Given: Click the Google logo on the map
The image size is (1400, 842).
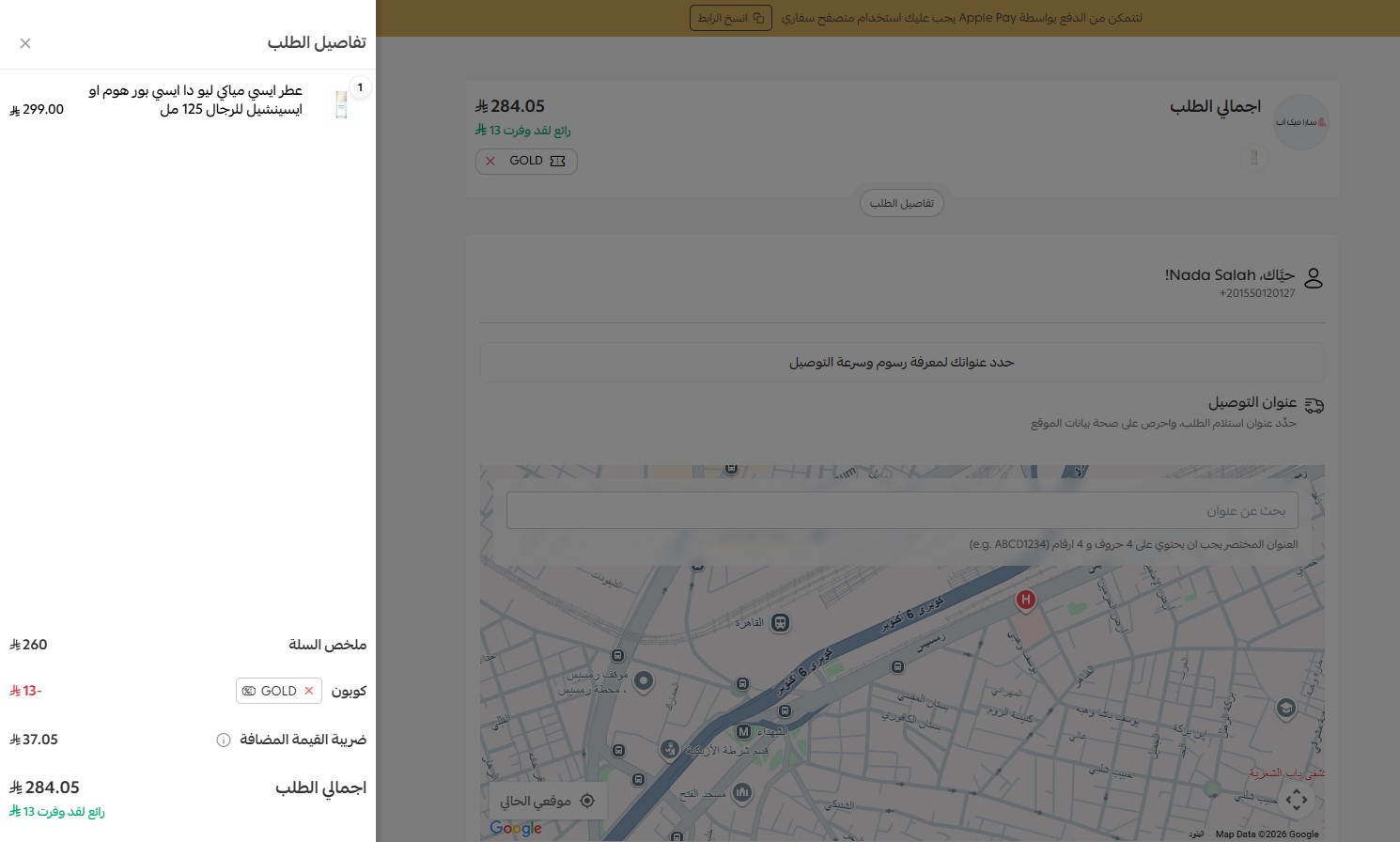Looking at the screenshot, I should (516, 828).
